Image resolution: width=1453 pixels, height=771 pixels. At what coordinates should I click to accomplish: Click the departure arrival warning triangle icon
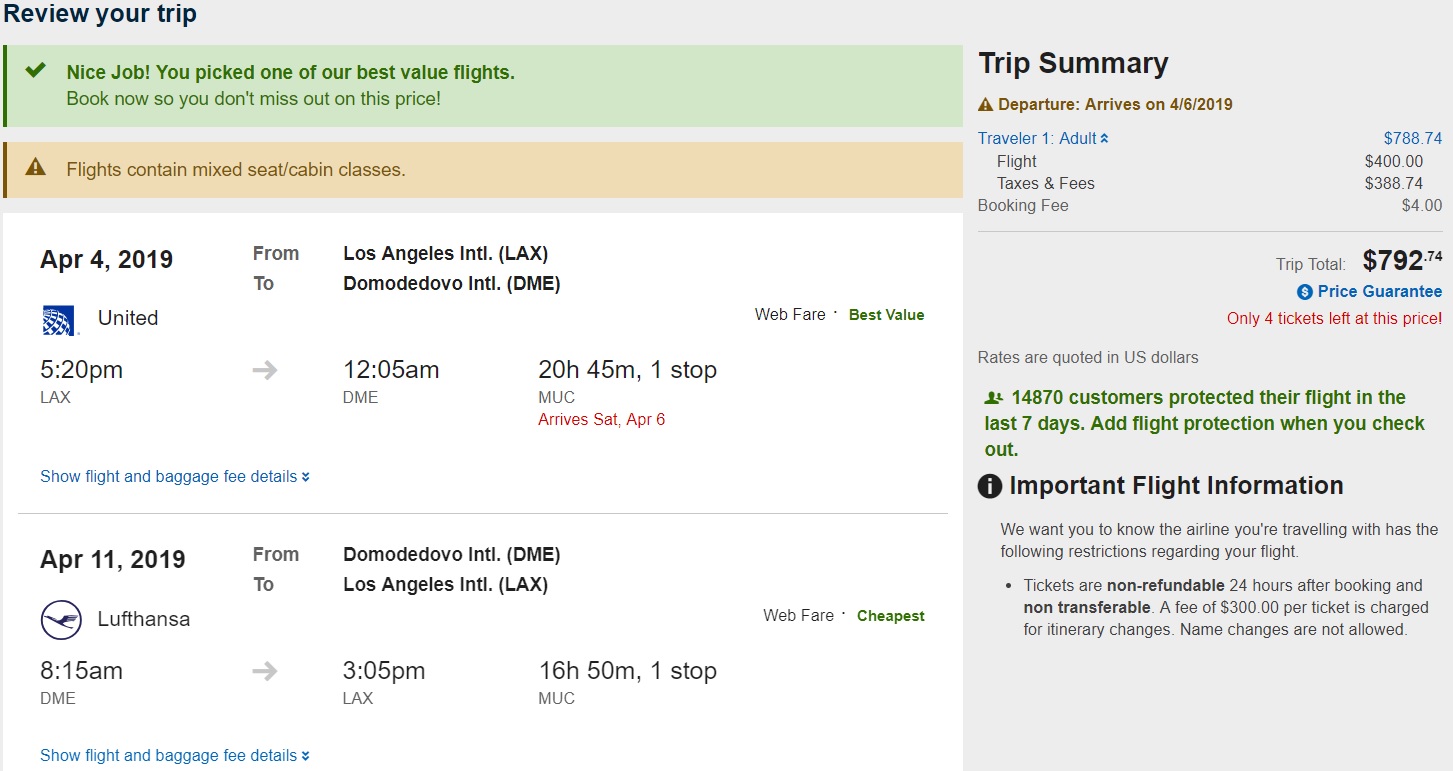pos(985,104)
